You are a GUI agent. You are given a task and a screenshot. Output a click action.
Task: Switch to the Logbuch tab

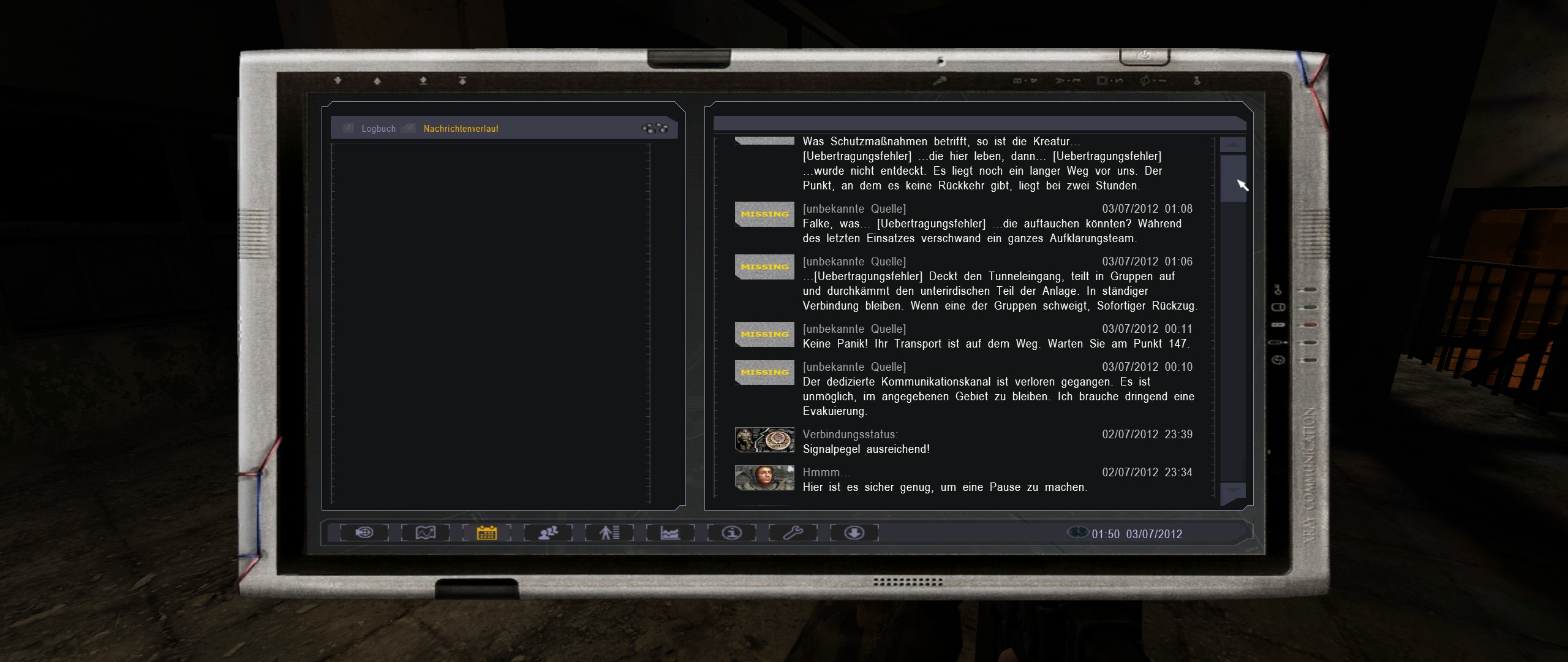point(378,129)
